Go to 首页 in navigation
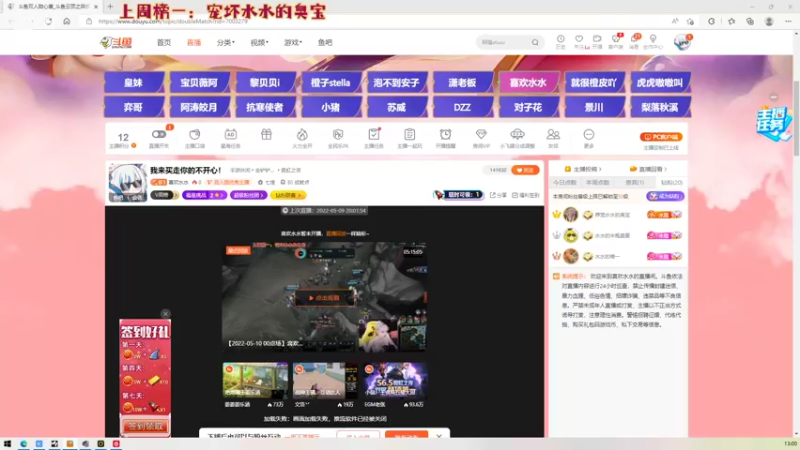 pos(164,42)
